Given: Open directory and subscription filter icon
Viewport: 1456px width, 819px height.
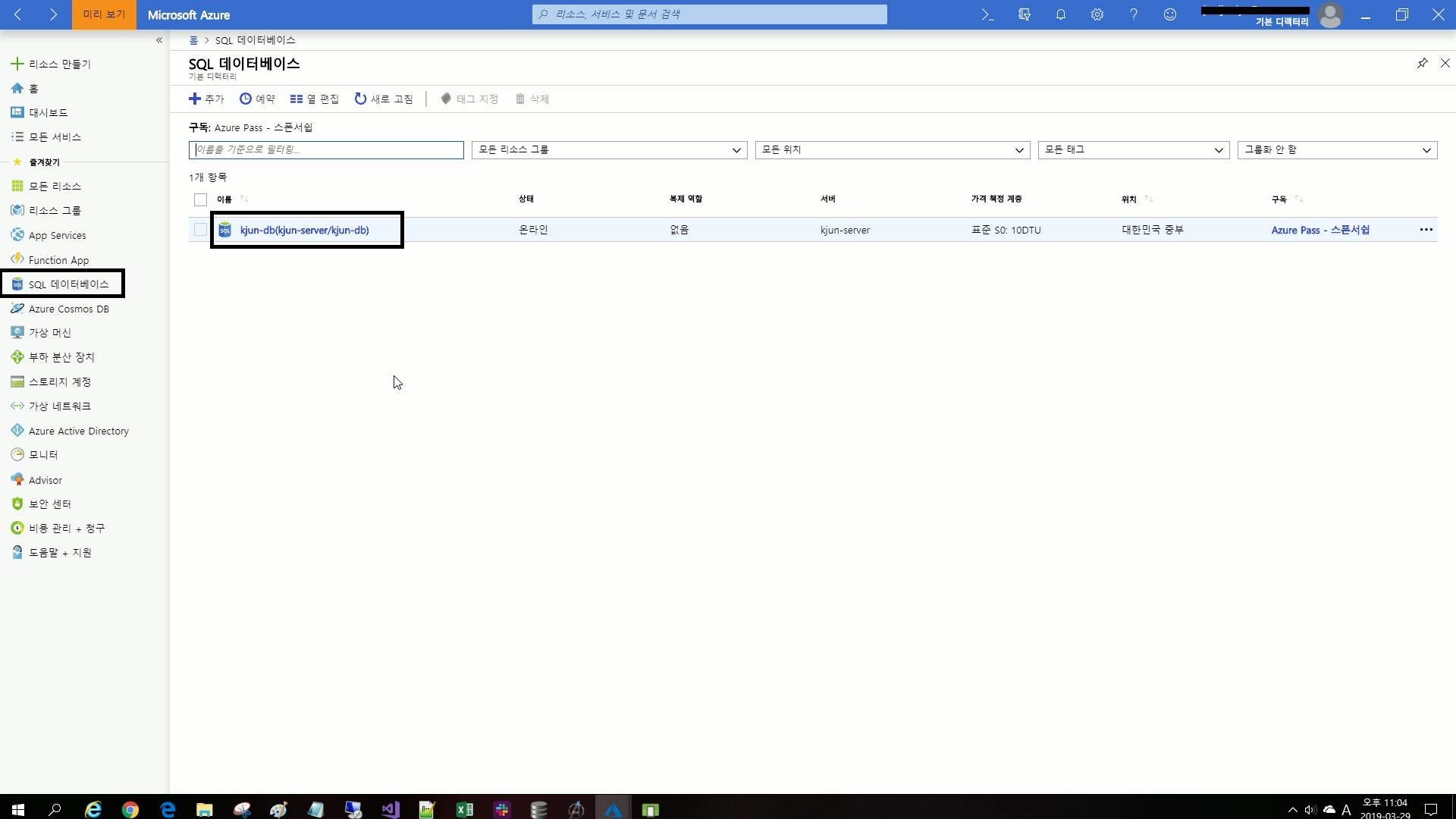Looking at the screenshot, I should (1024, 14).
